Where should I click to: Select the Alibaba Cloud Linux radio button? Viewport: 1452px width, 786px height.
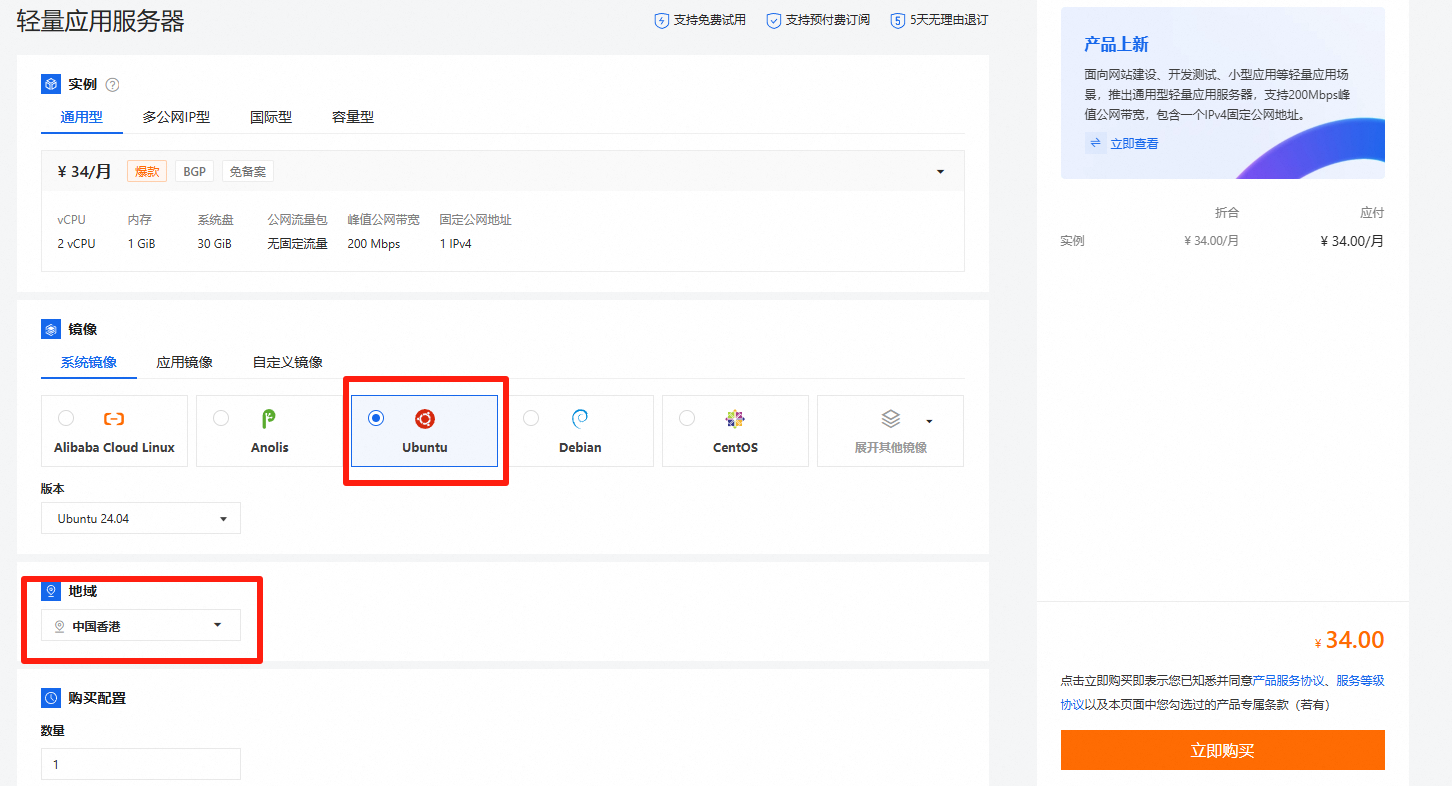66,418
